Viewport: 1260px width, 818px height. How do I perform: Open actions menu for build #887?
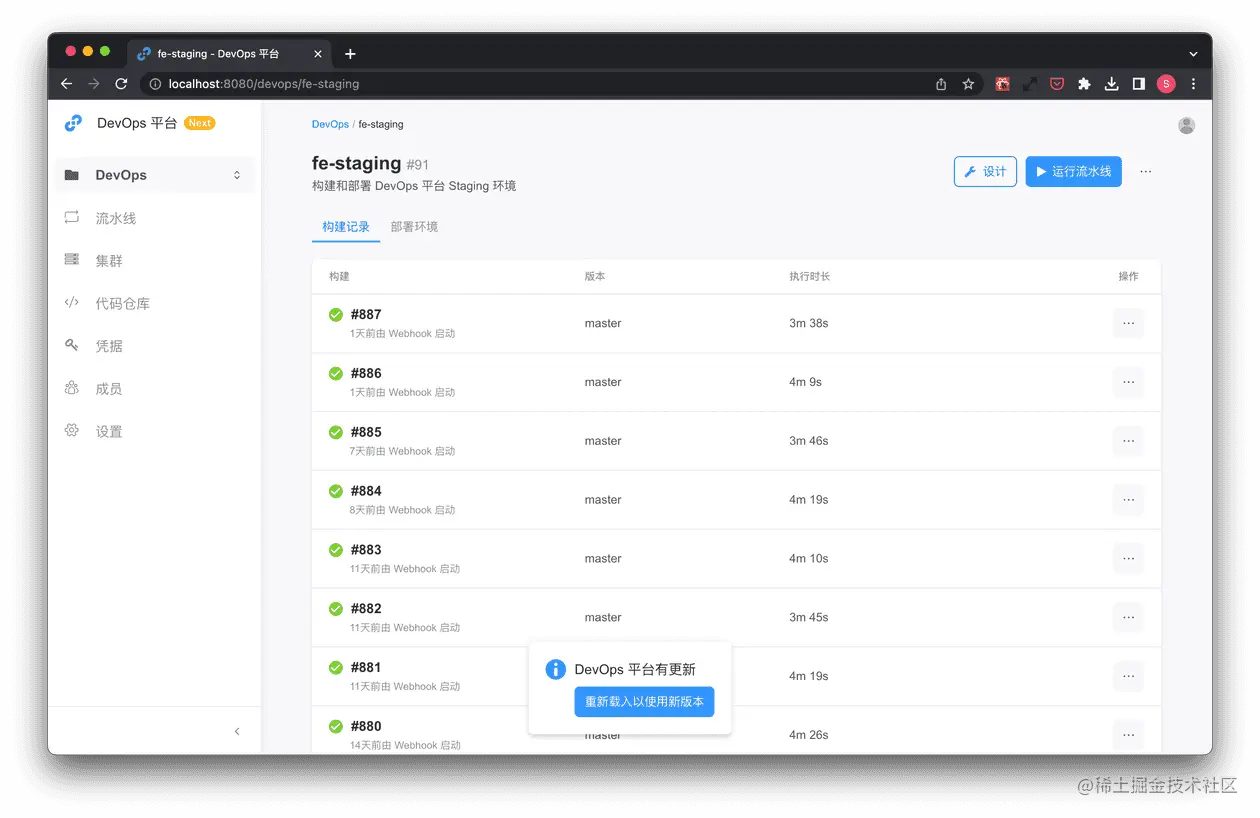pyautogui.click(x=1129, y=323)
